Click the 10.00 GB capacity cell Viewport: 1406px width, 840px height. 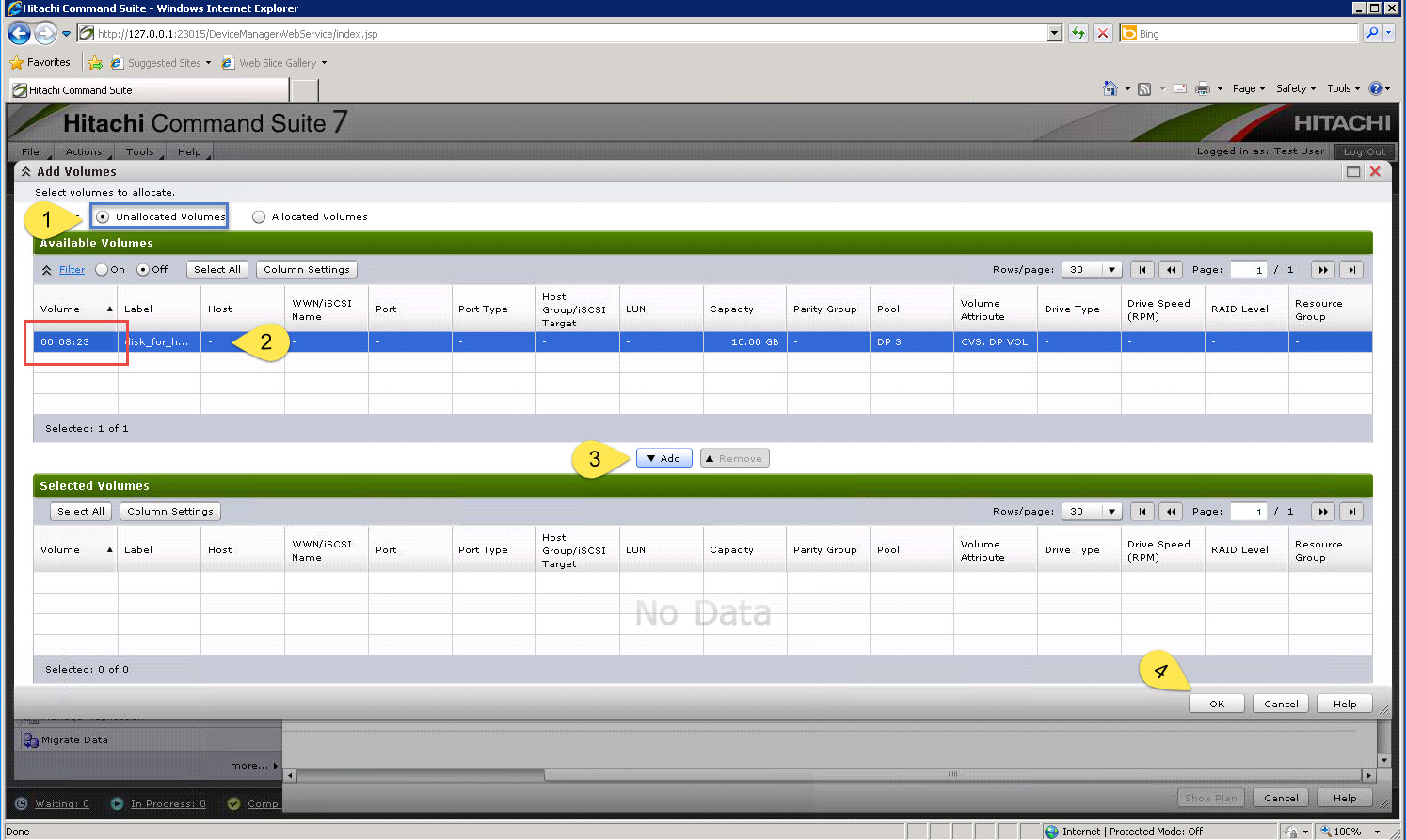744,341
